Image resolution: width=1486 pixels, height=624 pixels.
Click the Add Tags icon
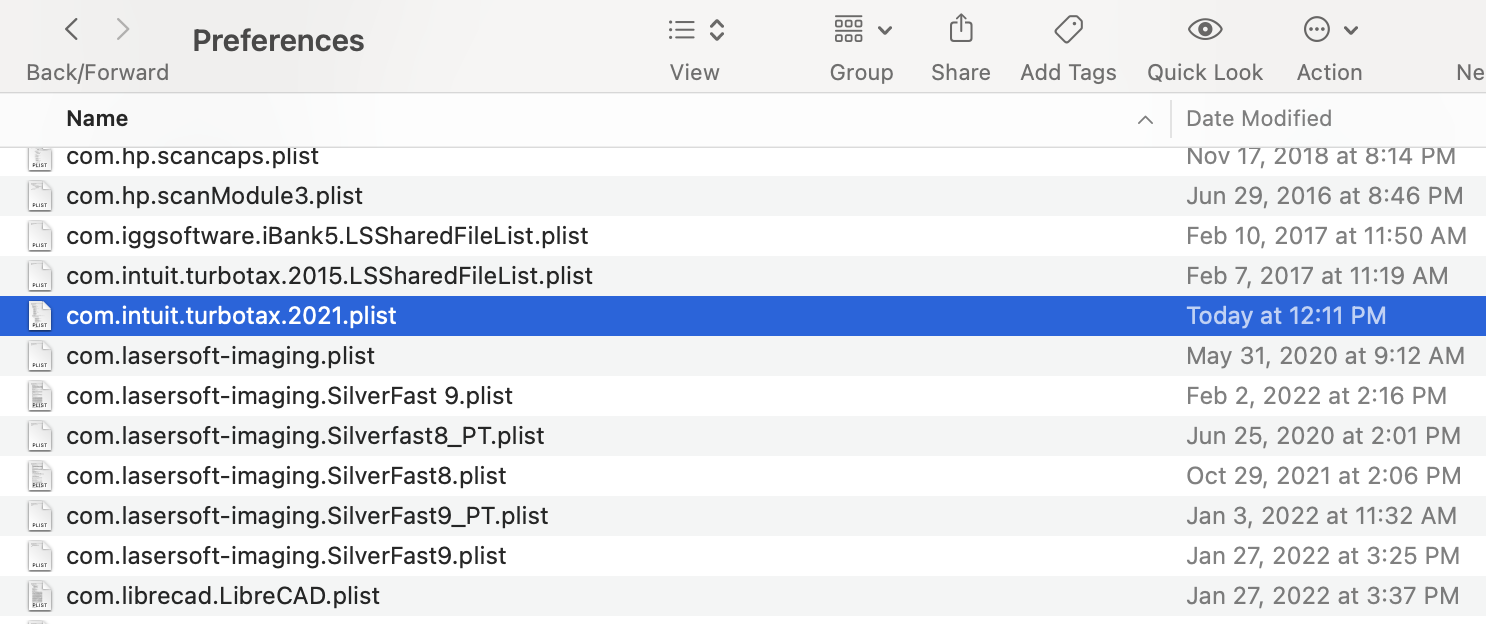(x=1068, y=30)
